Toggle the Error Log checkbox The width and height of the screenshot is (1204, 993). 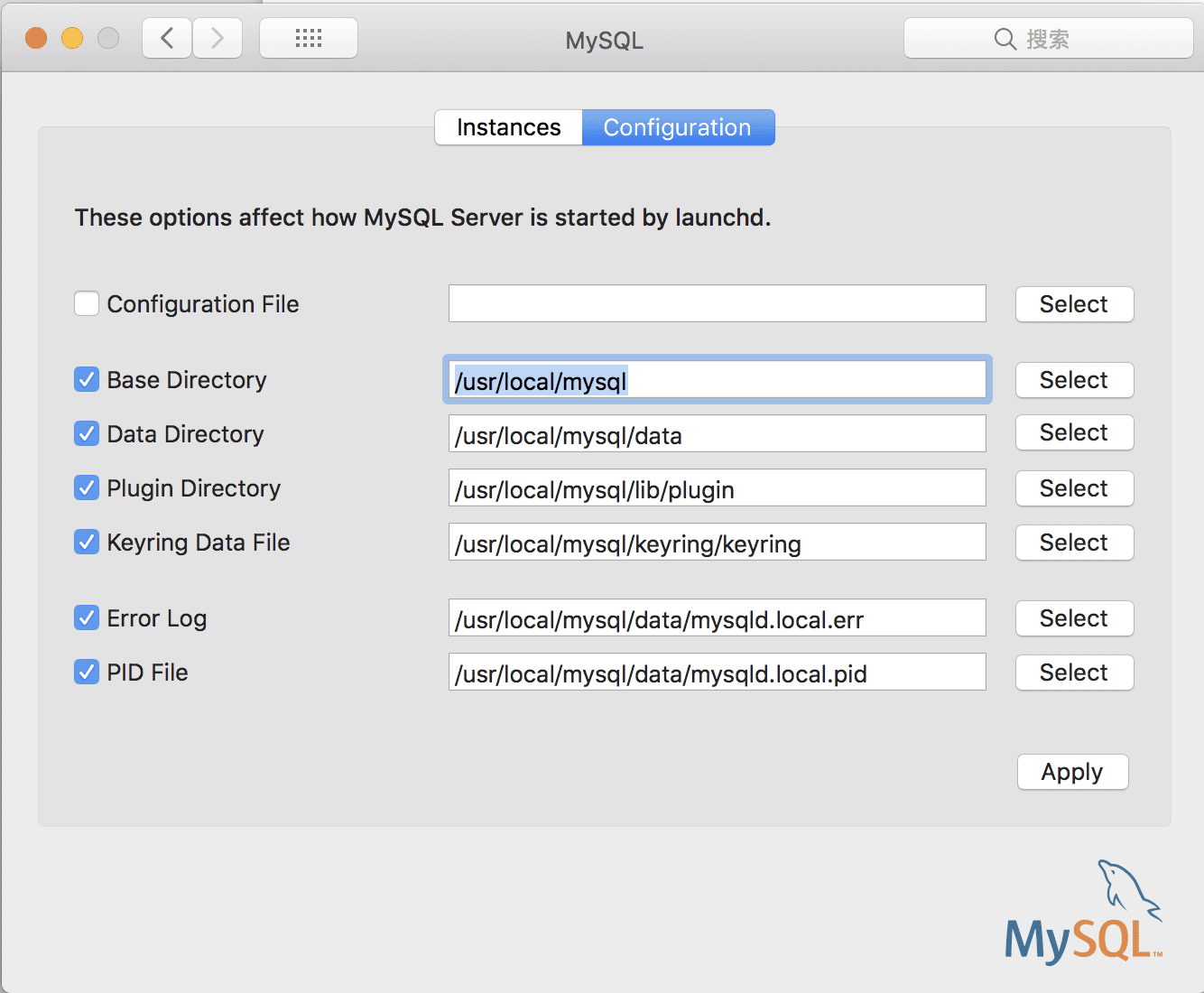(x=87, y=618)
